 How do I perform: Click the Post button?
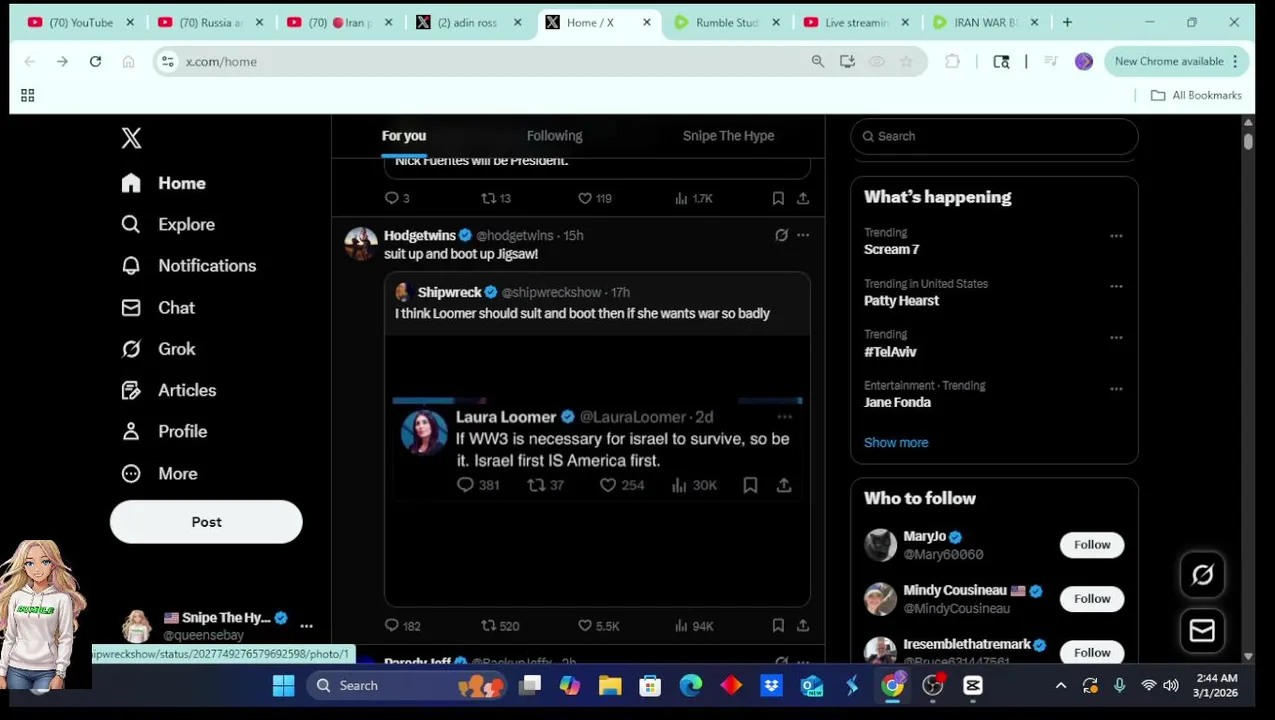pyautogui.click(x=206, y=522)
